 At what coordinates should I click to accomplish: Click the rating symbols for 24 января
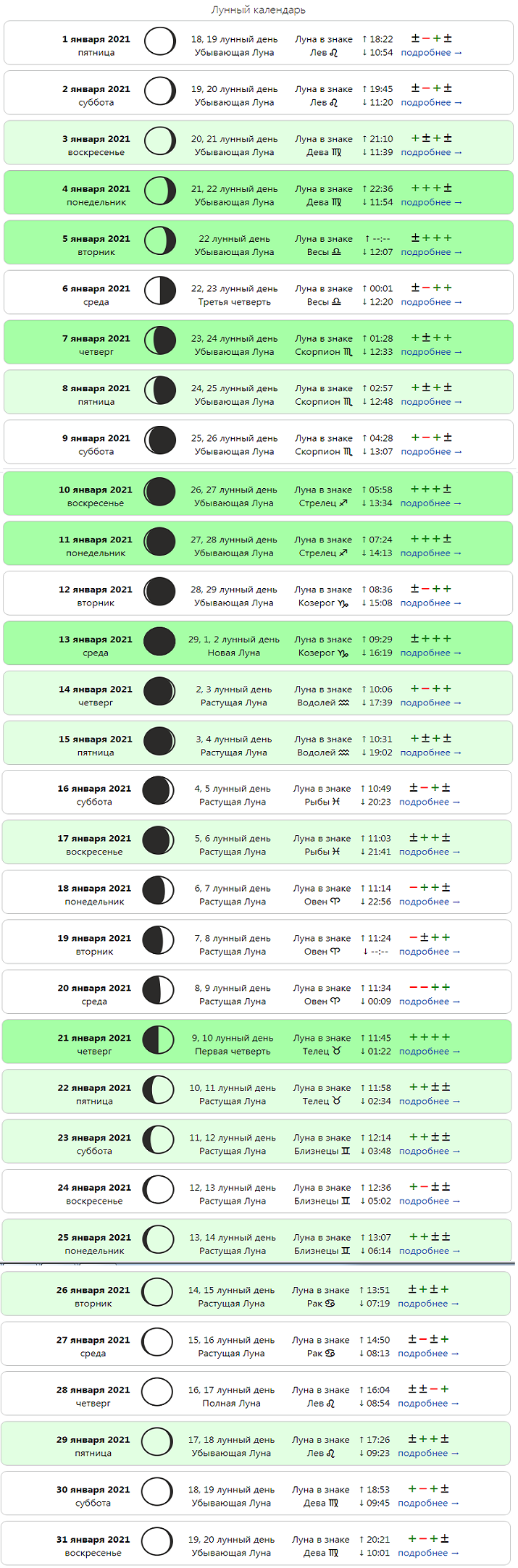430,1187
